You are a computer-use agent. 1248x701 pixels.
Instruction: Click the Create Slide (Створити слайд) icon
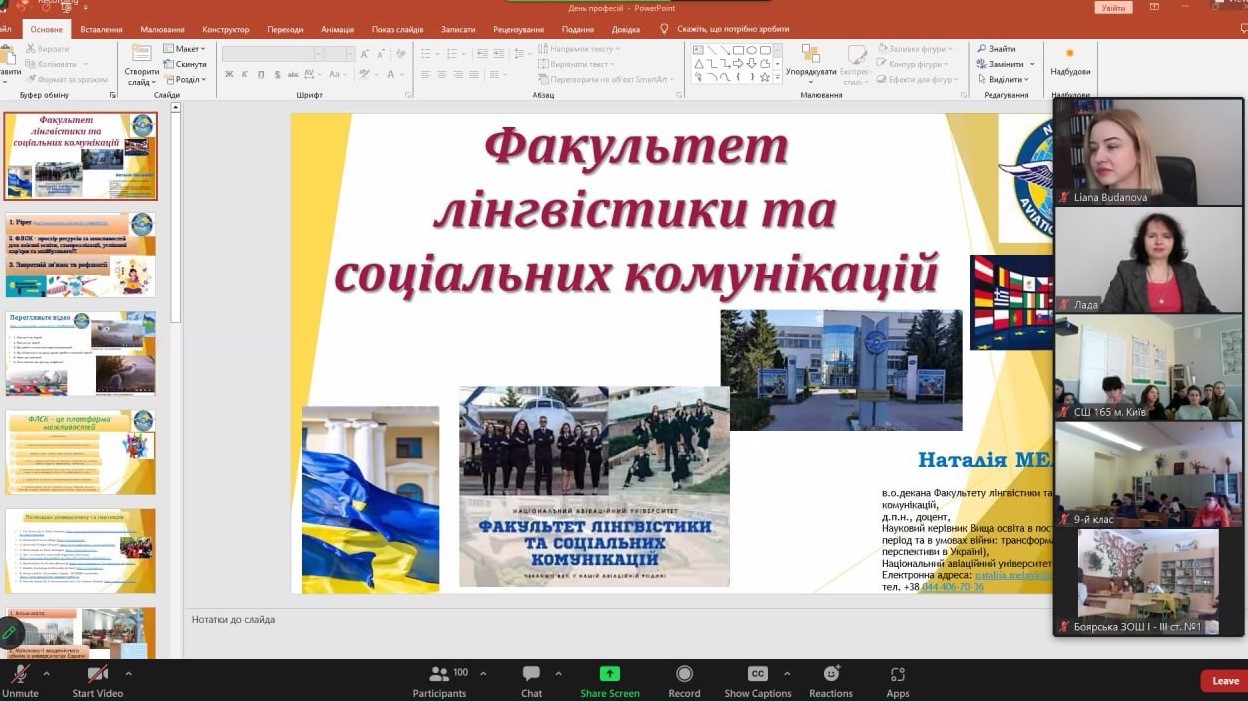point(141,58)
